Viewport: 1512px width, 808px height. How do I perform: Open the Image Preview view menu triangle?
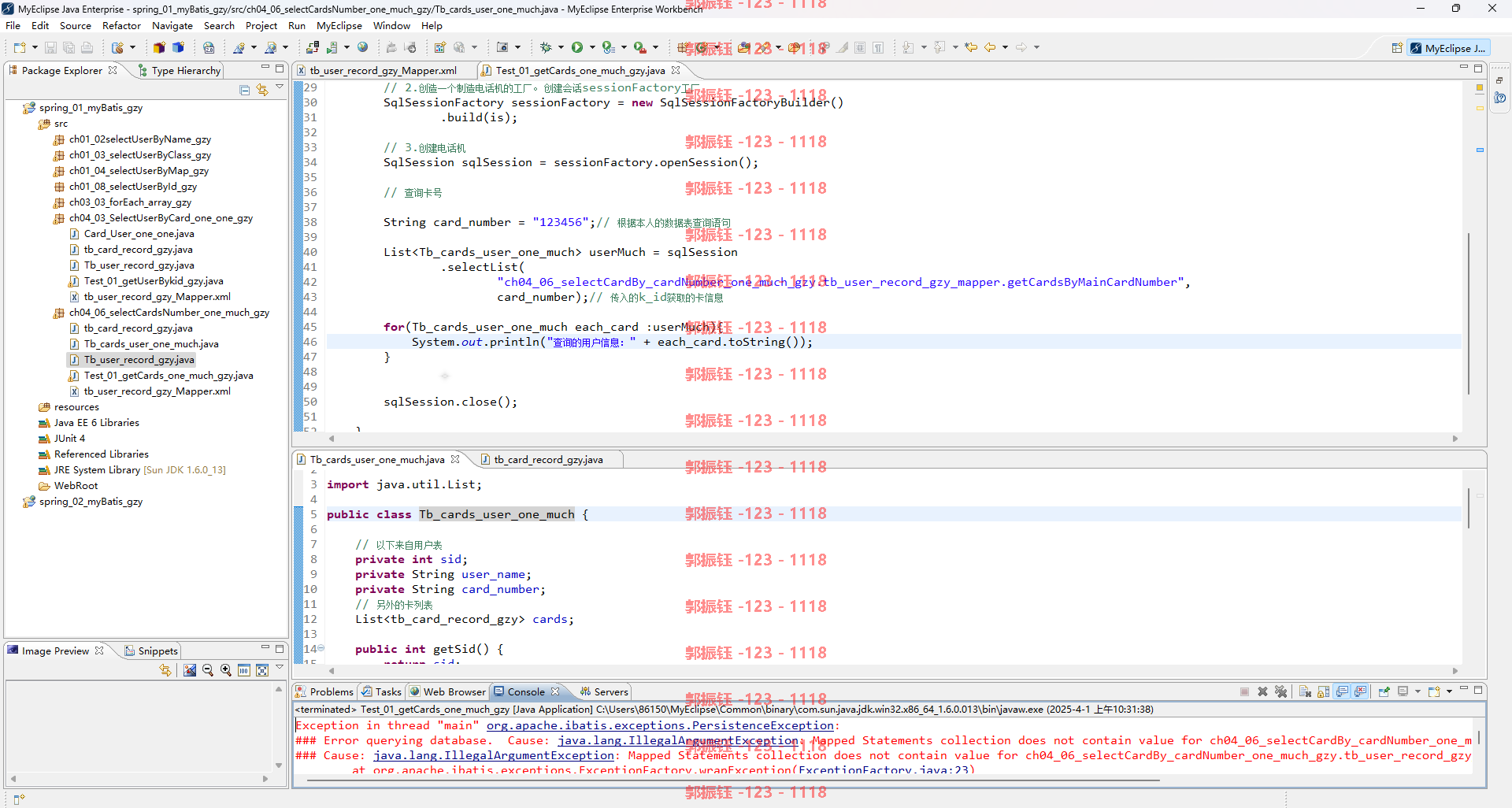click(280, 668)
